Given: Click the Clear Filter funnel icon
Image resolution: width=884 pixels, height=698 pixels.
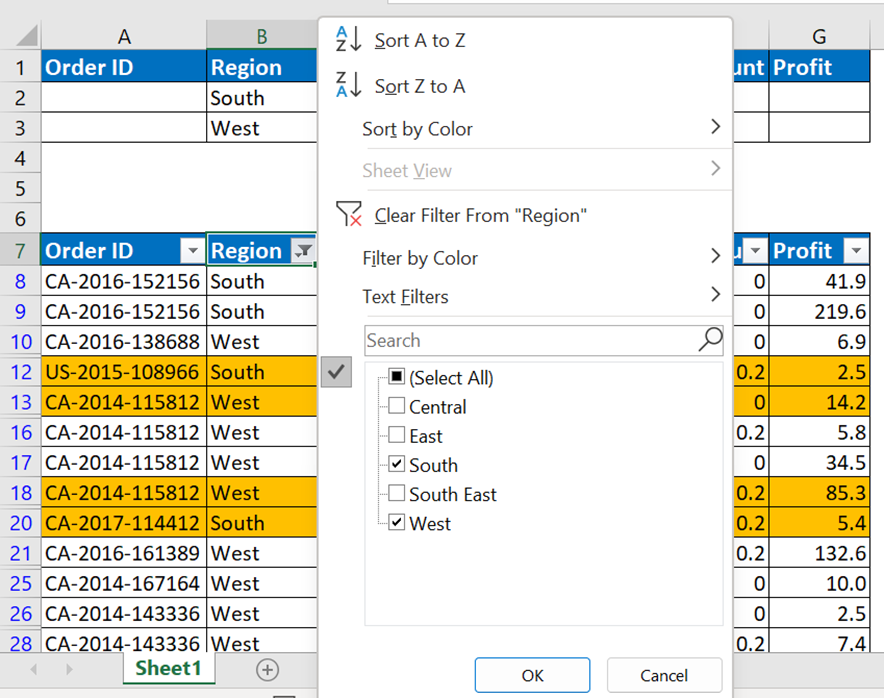Looking at the screenshot, I should coord(349,214).
